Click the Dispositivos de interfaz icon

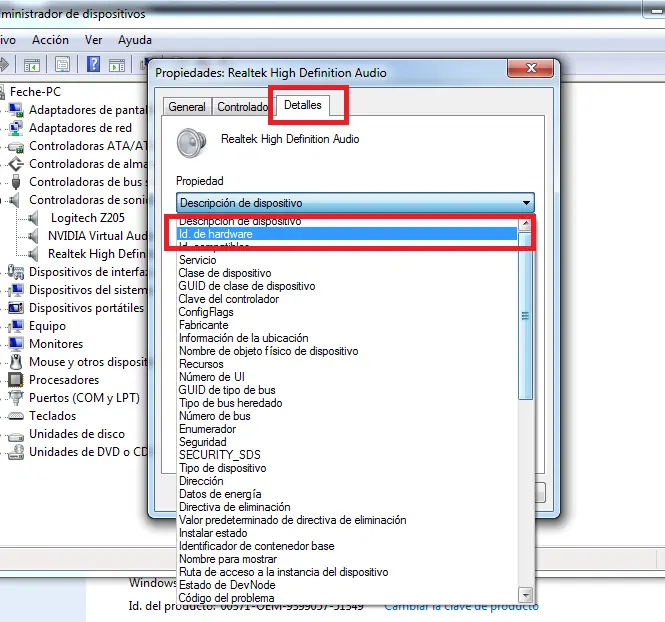tap(16, 271)
